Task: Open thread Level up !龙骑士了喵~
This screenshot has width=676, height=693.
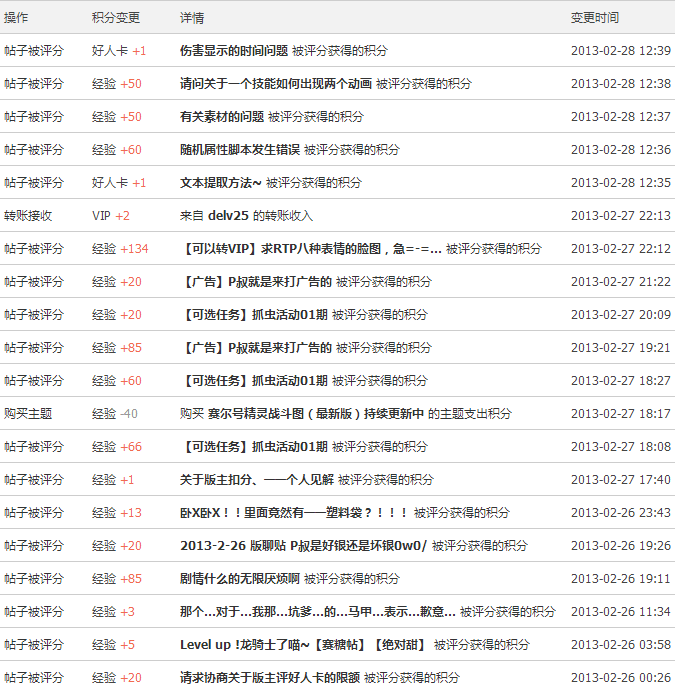Action: point(304,644)
